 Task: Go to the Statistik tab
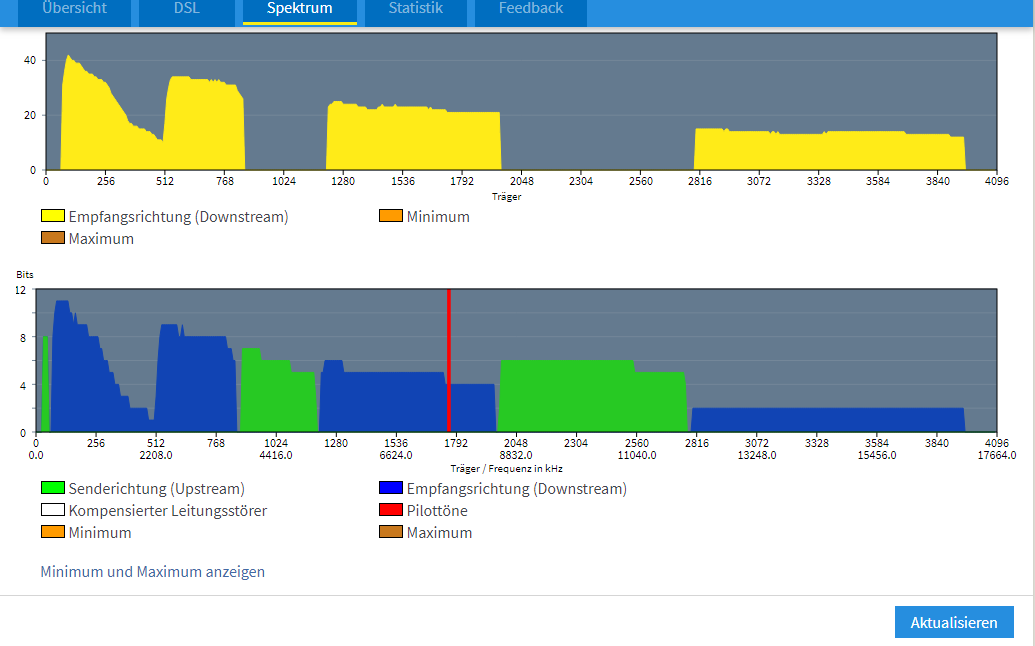tap(415, 9)
